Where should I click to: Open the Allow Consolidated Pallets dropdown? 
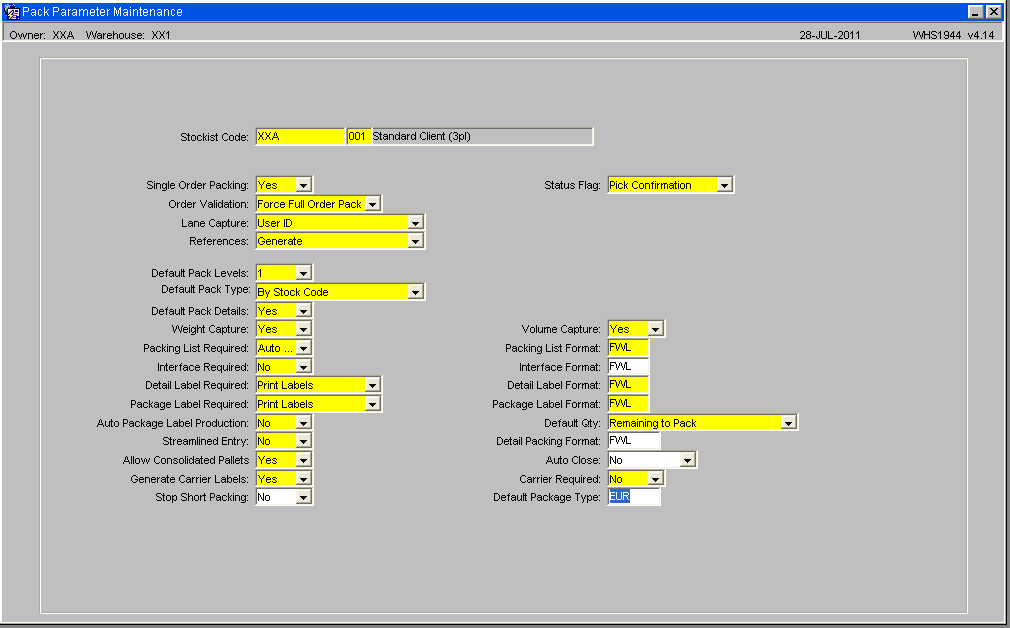pos(303,461)
